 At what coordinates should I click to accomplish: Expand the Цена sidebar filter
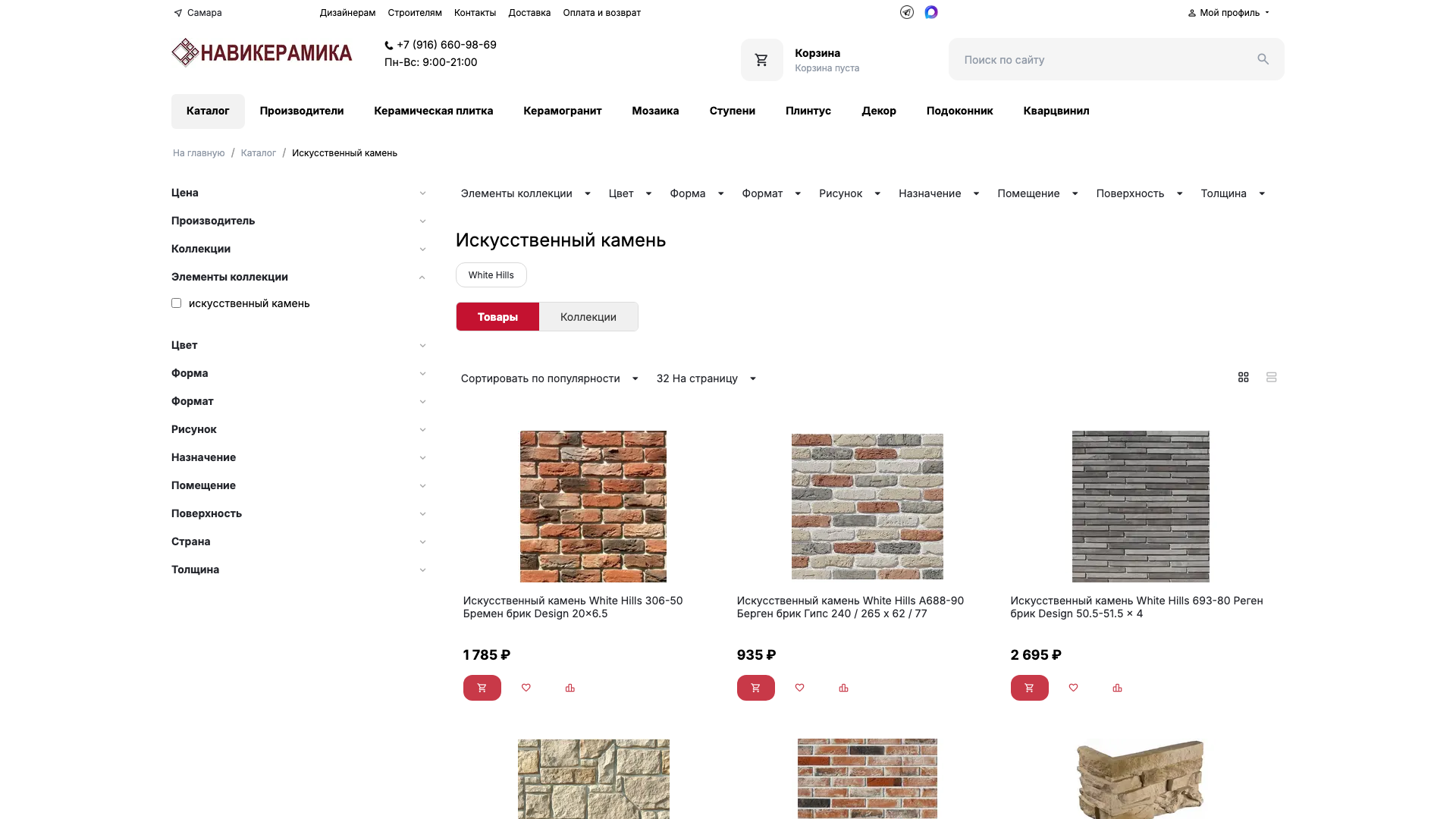point(299,193)
